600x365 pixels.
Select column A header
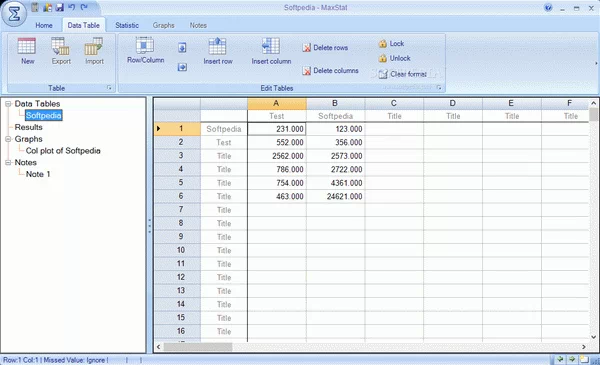pos(277,103)
